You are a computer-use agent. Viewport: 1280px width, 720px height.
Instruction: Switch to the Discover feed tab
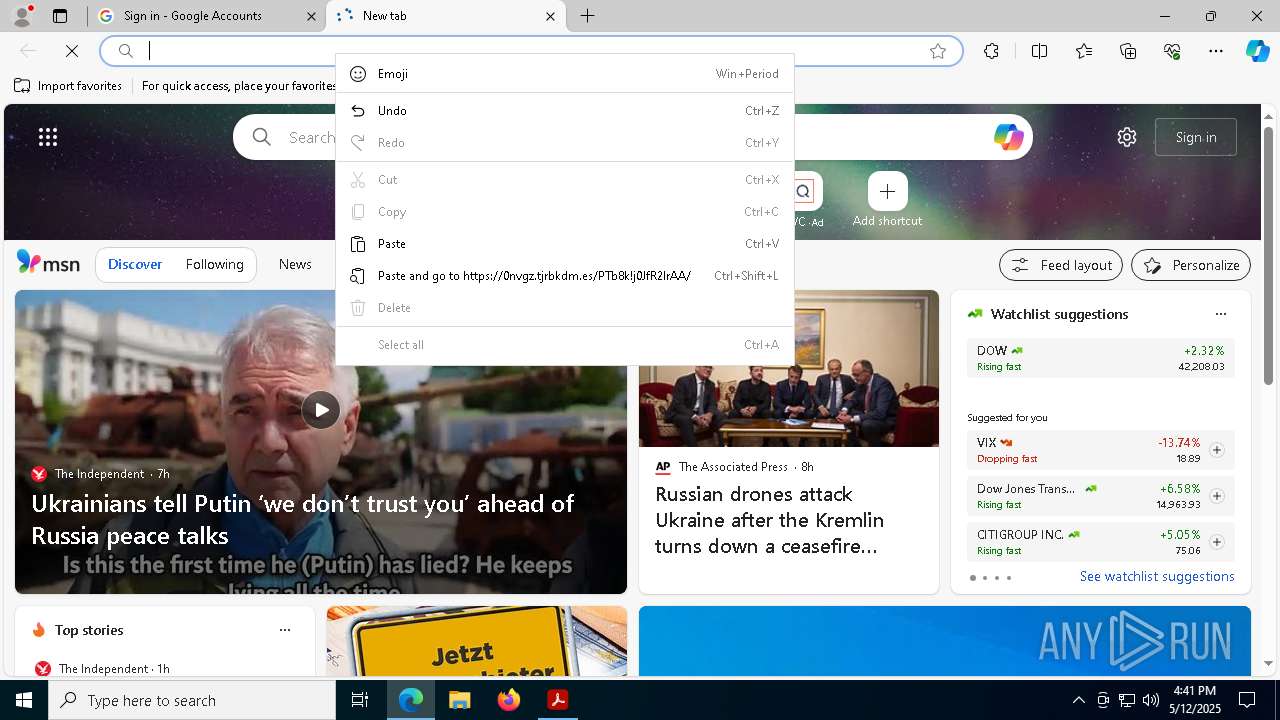pyautogui.click(x=135, y=264)
